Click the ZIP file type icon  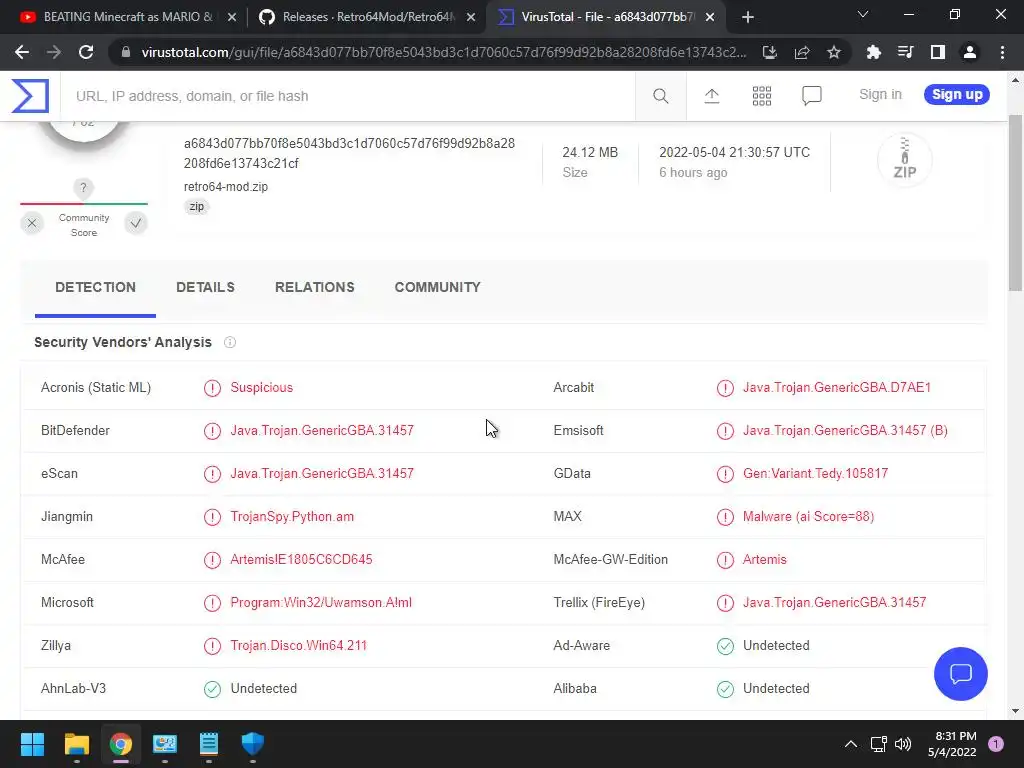[x=904, y=159]
